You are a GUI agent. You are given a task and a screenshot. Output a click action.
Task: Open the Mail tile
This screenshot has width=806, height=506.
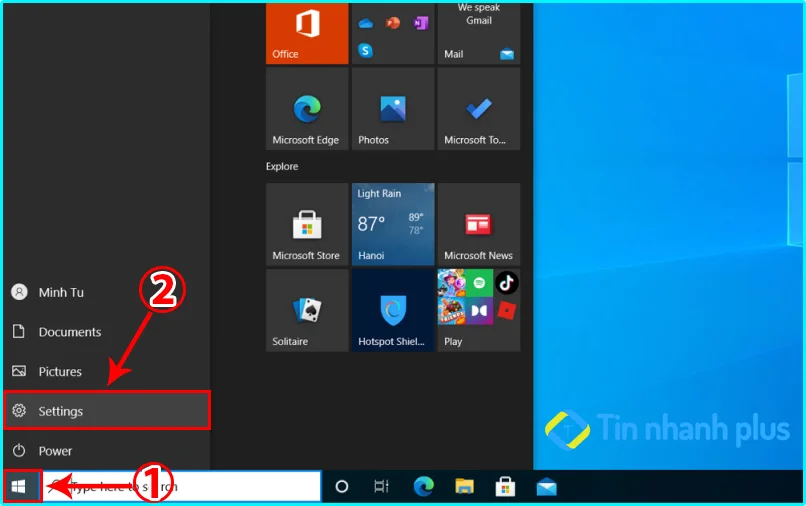(x=479, y=33)
